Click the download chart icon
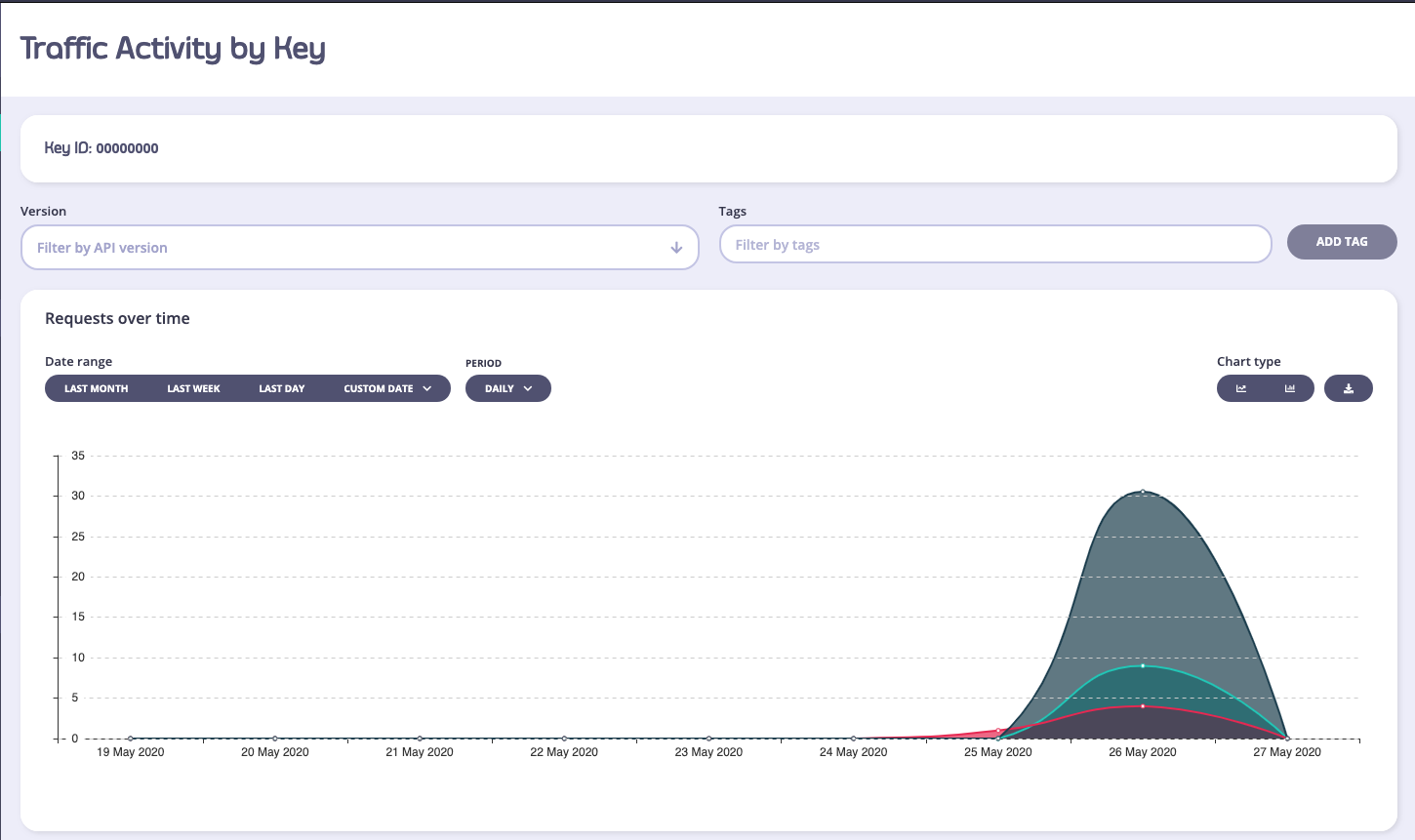The height and width of the screenshot is (840, 1415). 1349,388
